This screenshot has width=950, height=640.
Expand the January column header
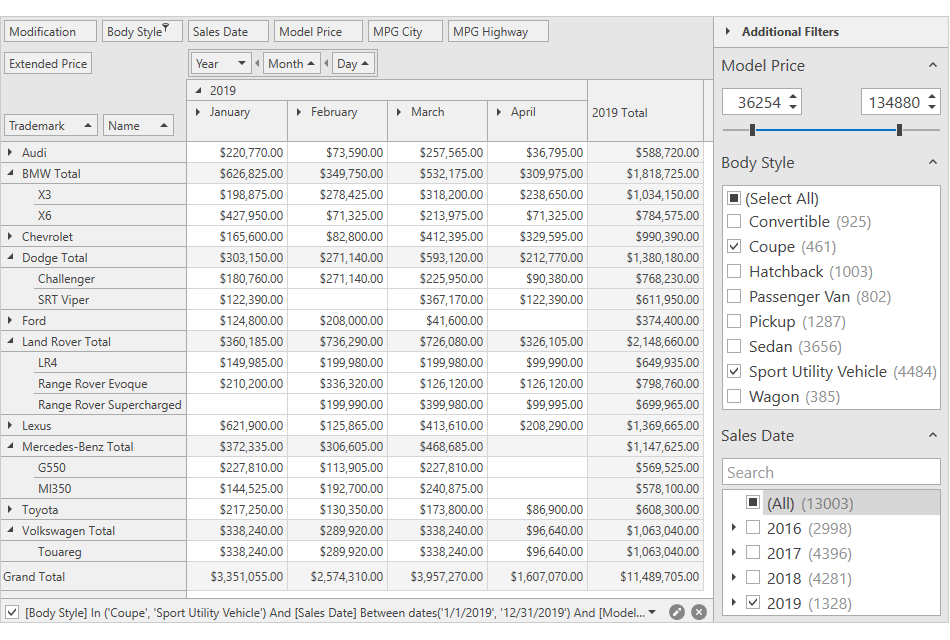coord(198,112)
